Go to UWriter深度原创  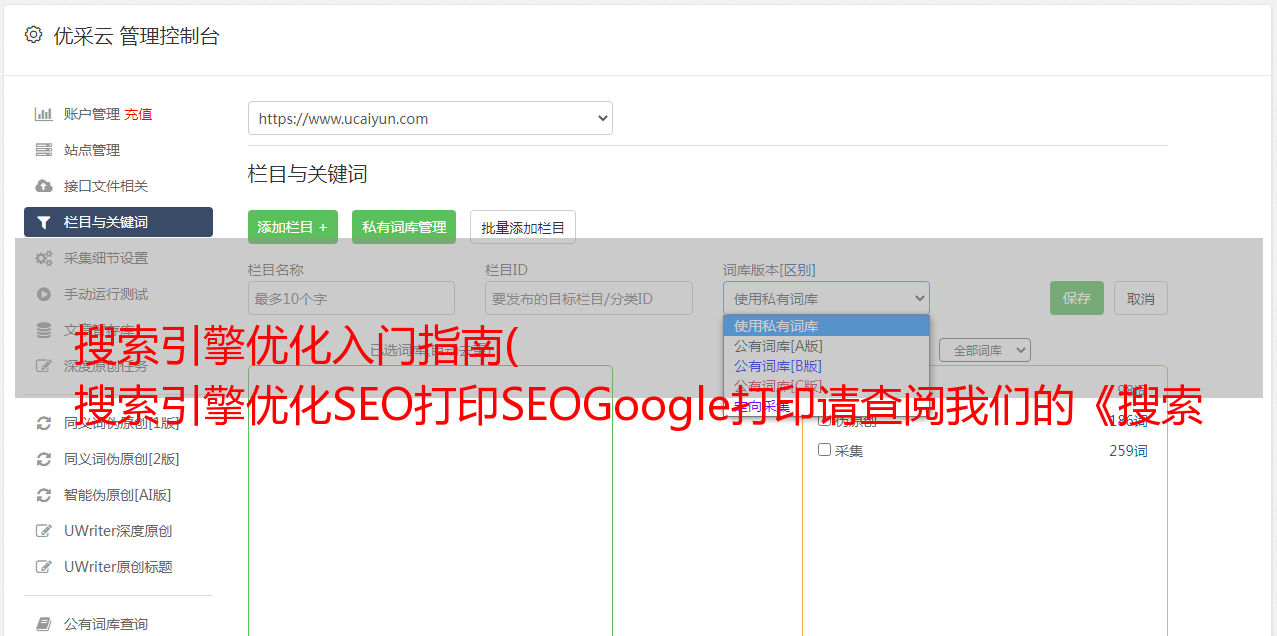tap(118, 531)
